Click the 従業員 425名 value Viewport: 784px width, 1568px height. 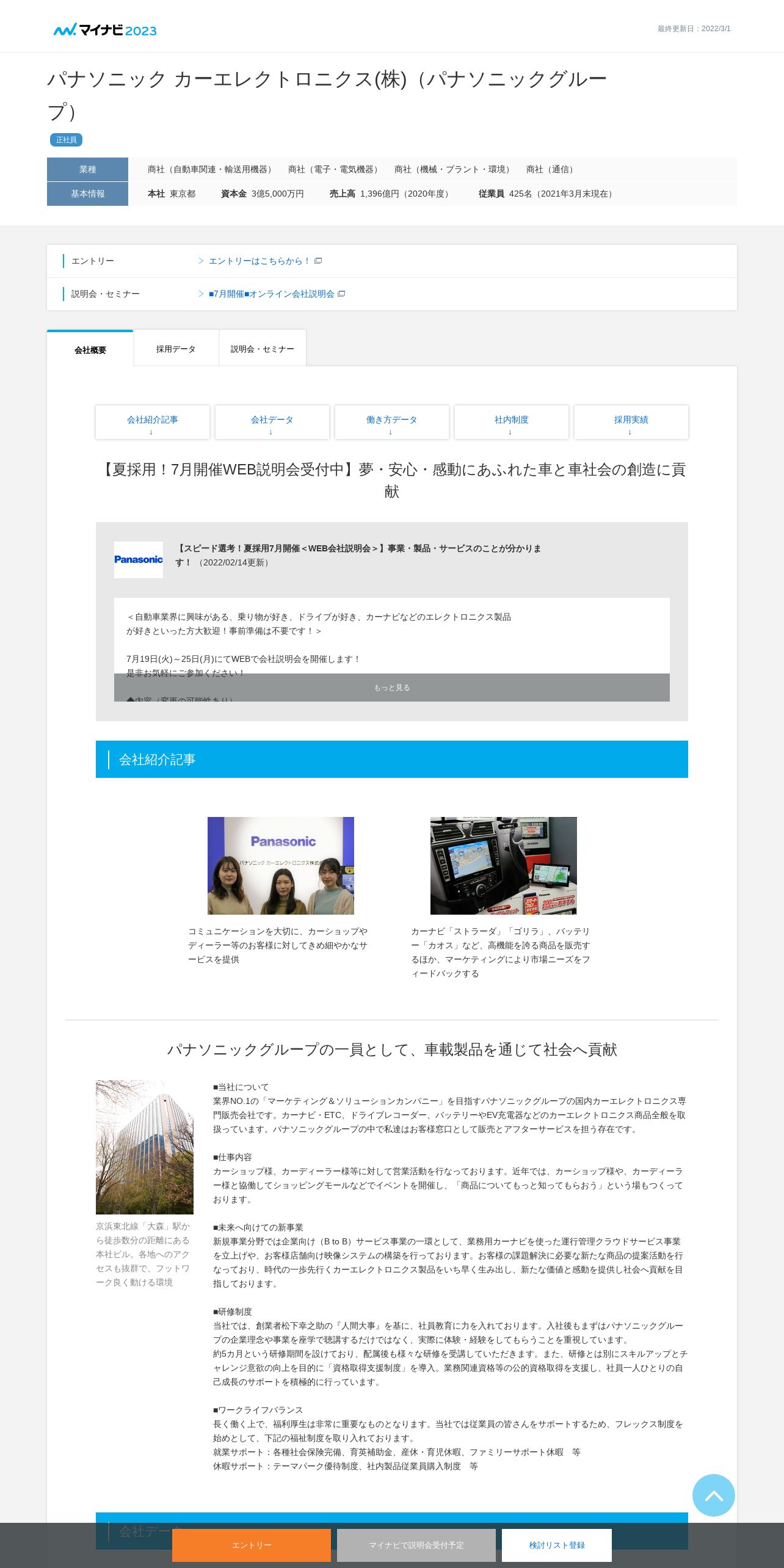[547, 194]
